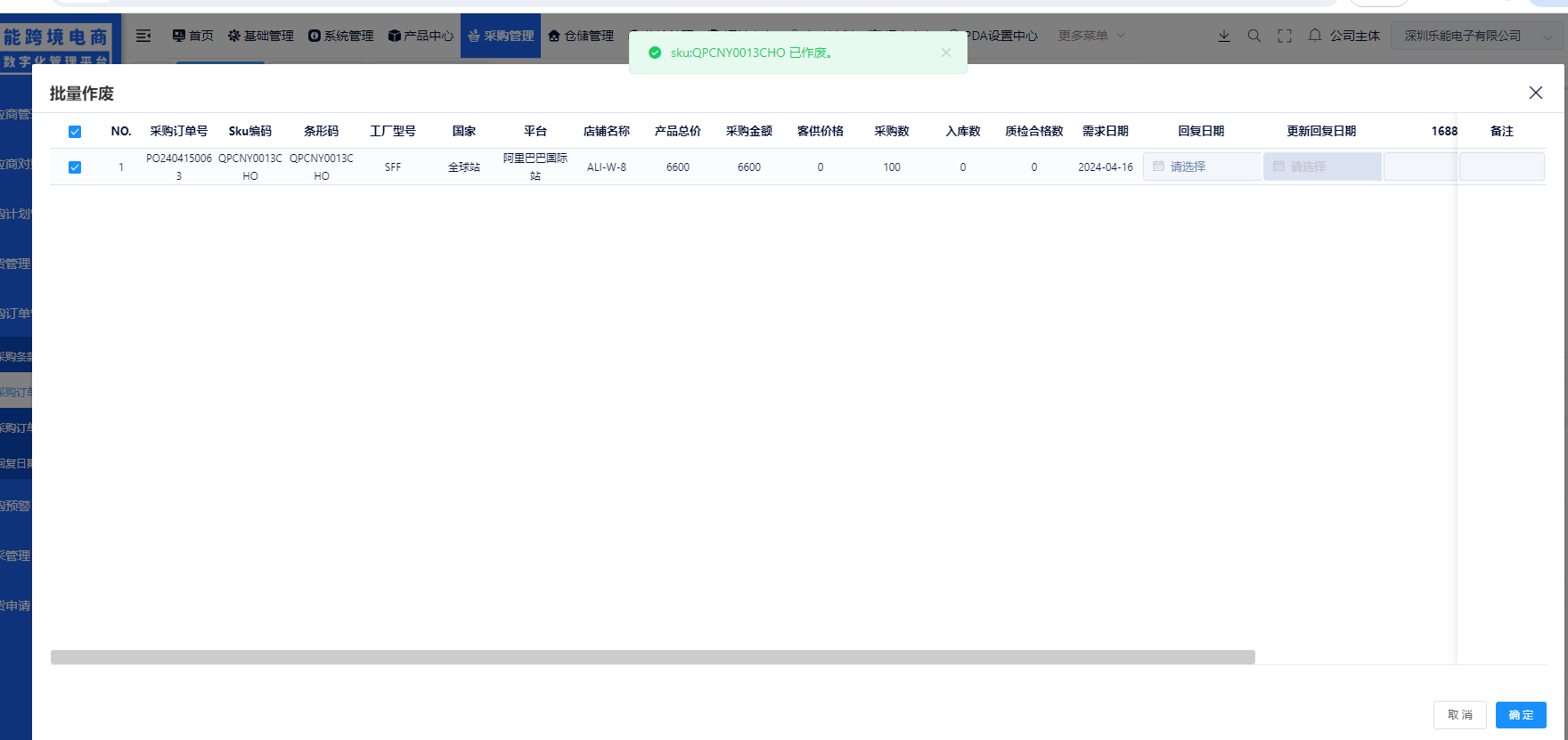Open the 回复日期 date picker
Screen dimensions: 1568x740
click(x=1202, y=167)
